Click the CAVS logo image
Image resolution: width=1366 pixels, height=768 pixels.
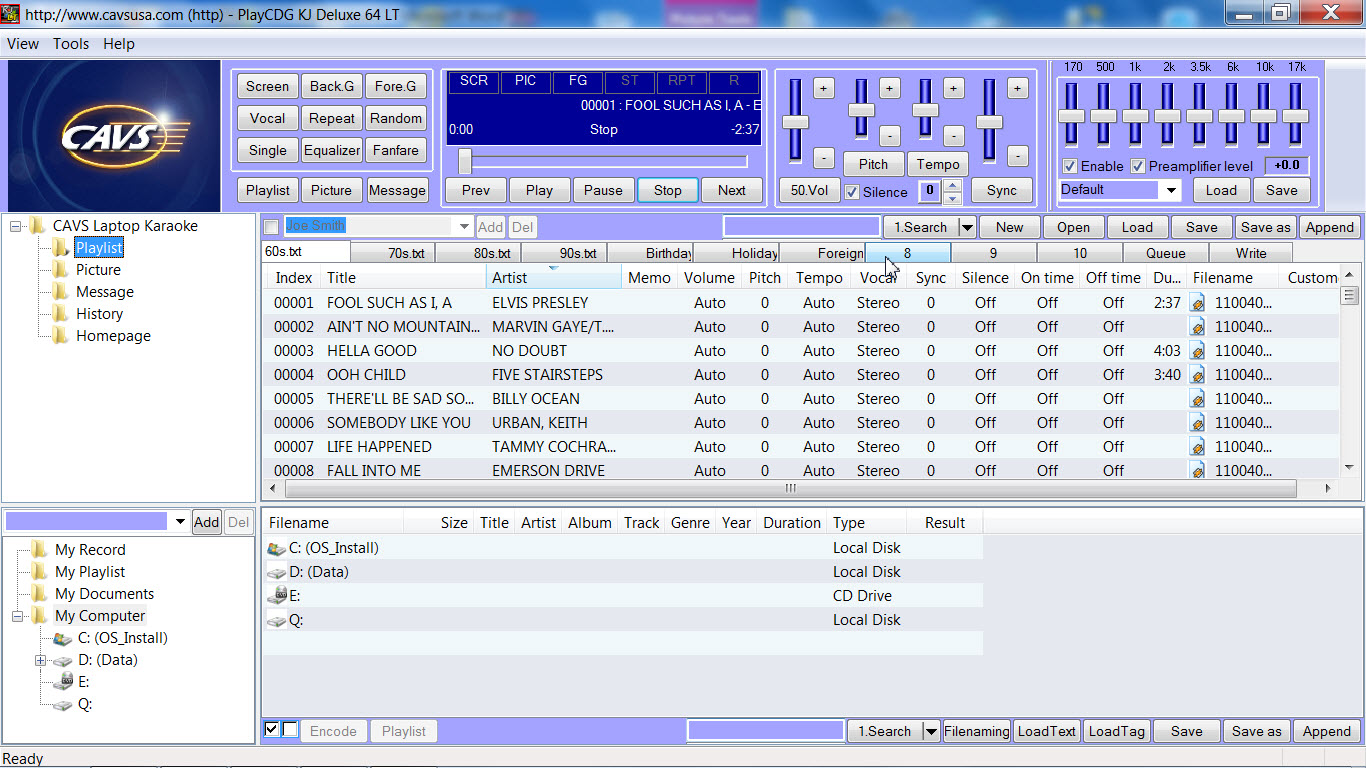click(112, 135)
